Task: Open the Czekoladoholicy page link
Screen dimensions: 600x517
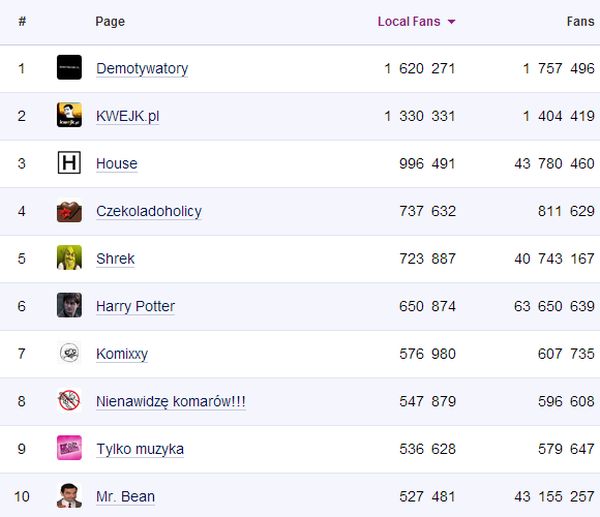Action: 148,211
